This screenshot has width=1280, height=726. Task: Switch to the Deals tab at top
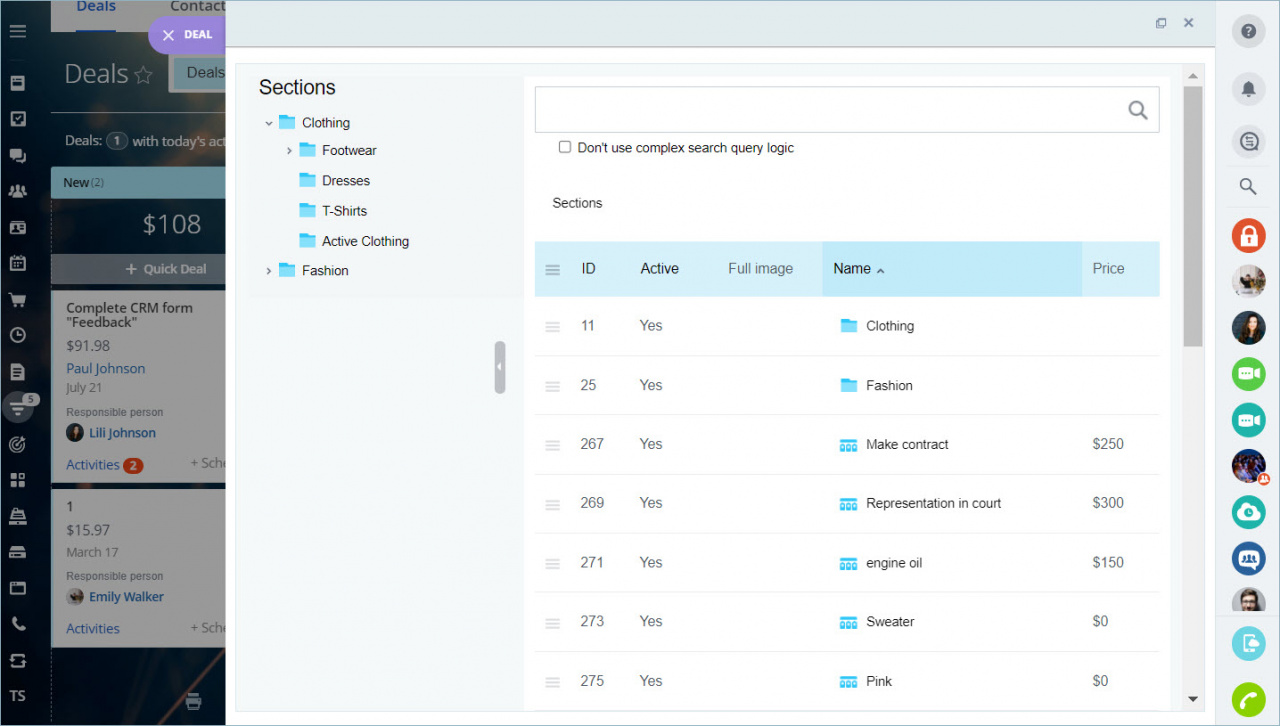(96, 7)
